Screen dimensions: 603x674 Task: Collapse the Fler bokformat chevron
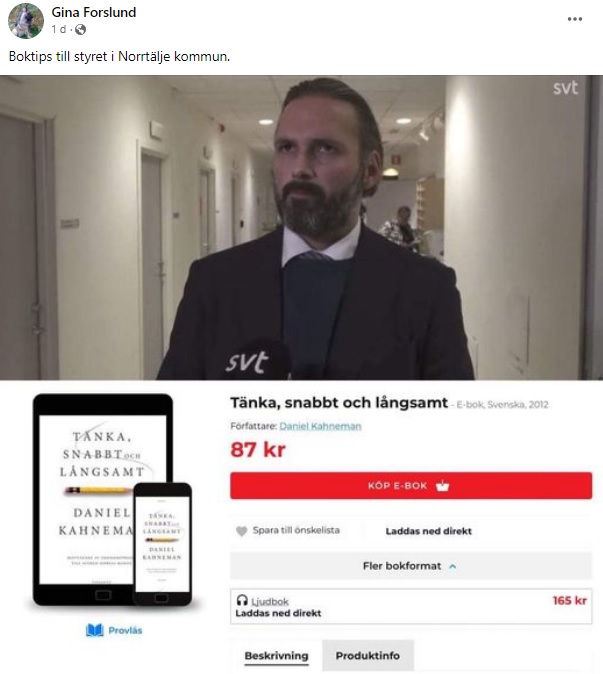click(x=453, y=566)
